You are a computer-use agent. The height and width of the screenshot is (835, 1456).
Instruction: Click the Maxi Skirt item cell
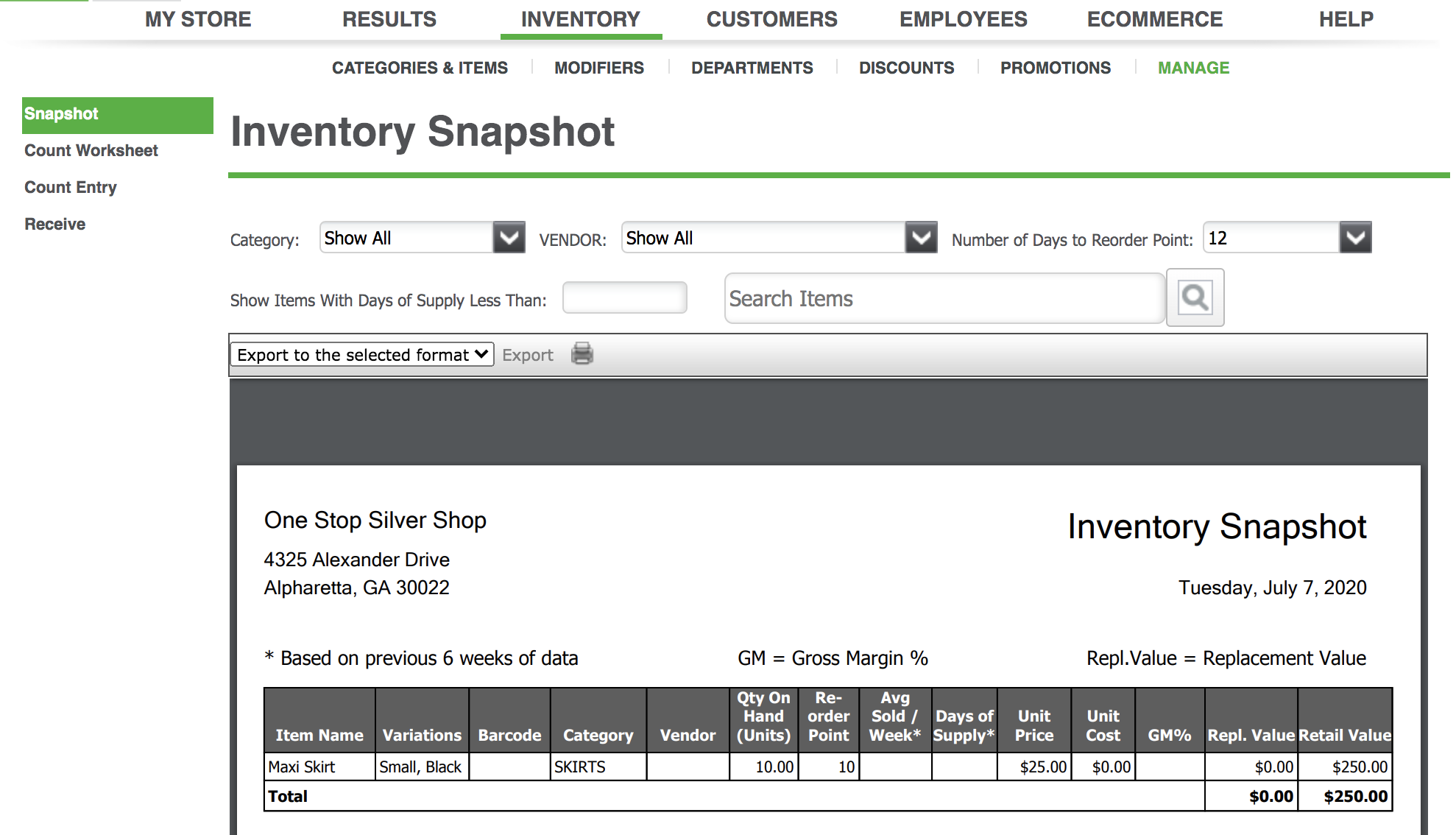(319, 767)
